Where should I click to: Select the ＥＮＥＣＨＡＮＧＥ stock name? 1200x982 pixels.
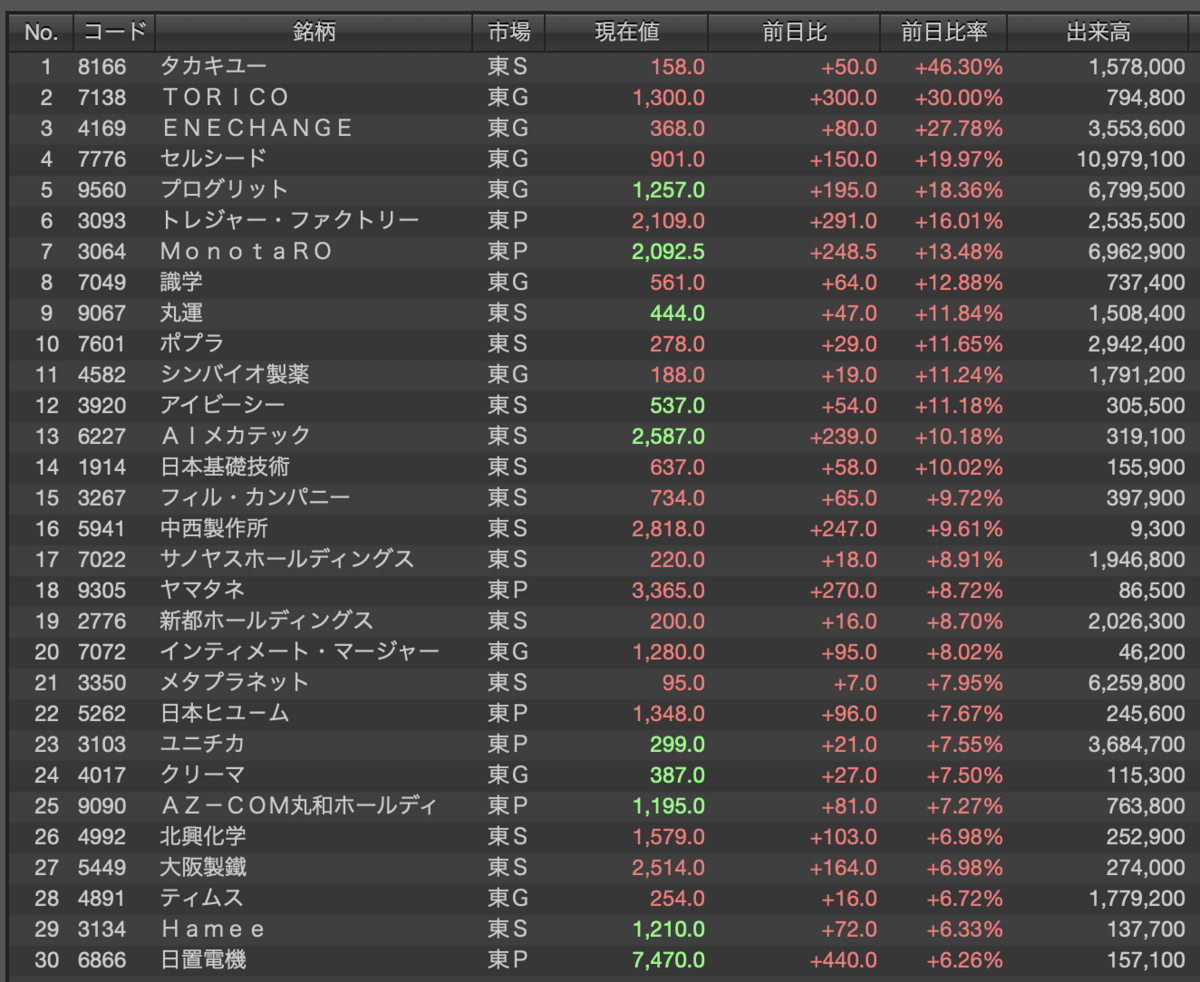257,128
